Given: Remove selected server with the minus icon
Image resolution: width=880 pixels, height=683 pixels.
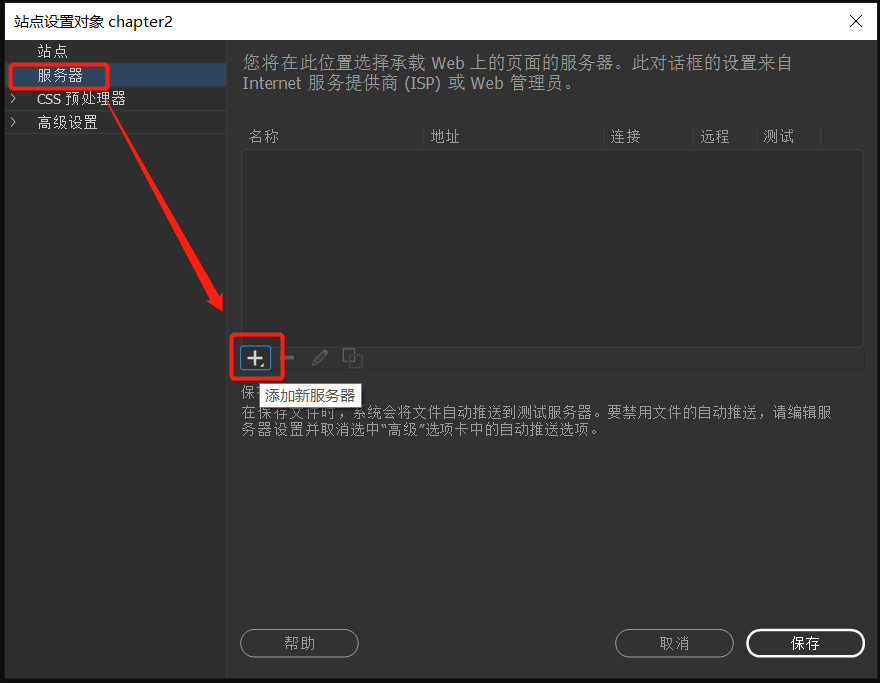Looking at the screenshot, I should pos(288,358).
